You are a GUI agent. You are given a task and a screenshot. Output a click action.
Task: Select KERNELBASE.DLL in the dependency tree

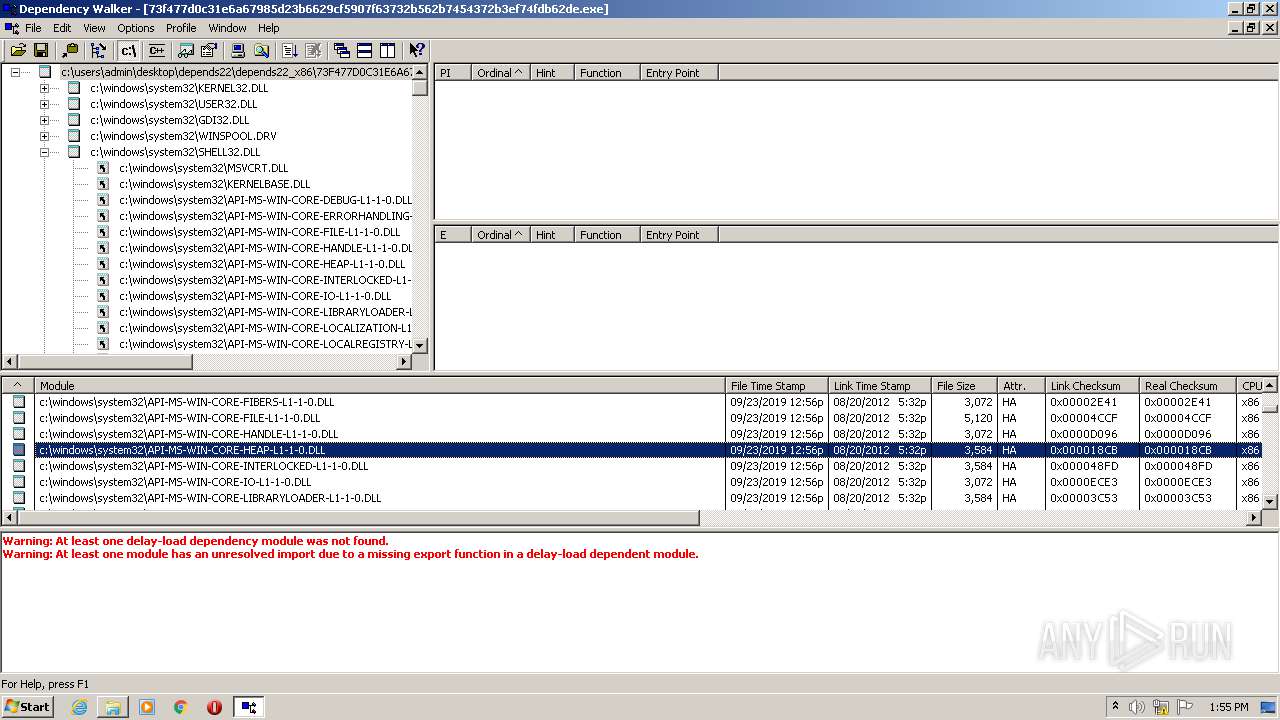pos(214,184)
